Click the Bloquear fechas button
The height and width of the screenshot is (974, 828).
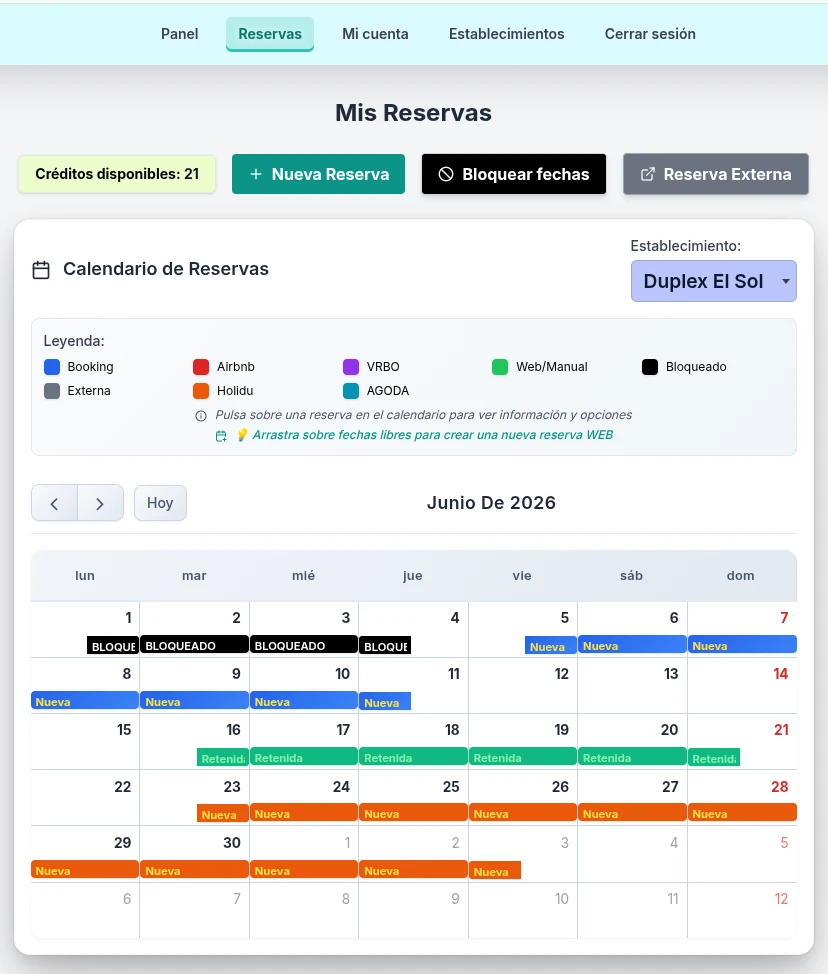coord(514,174)
